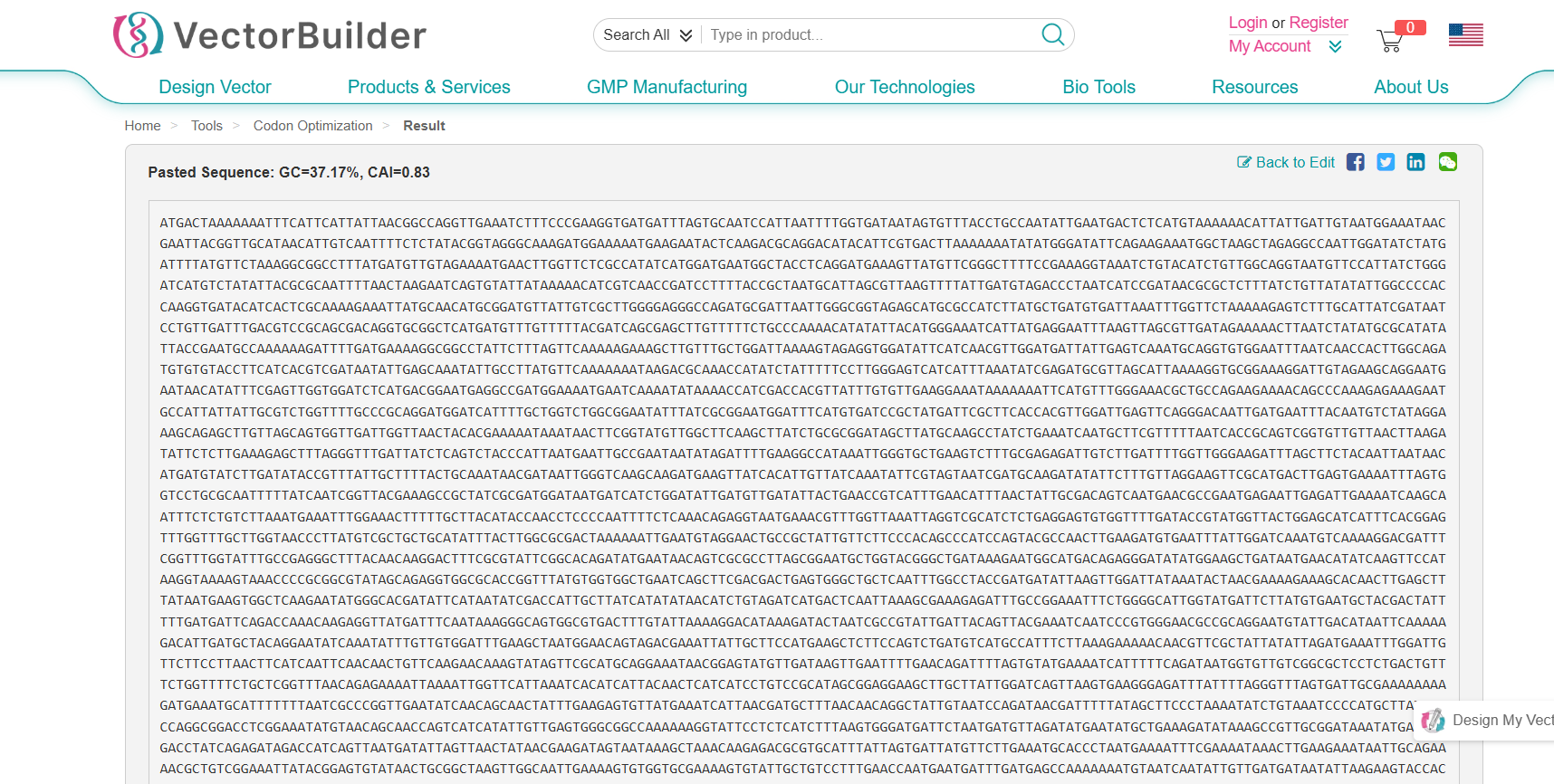This screenshot has width=1554, height=784.
Task: Open the Design Vector menu
Action: click(x=215, y=87)
